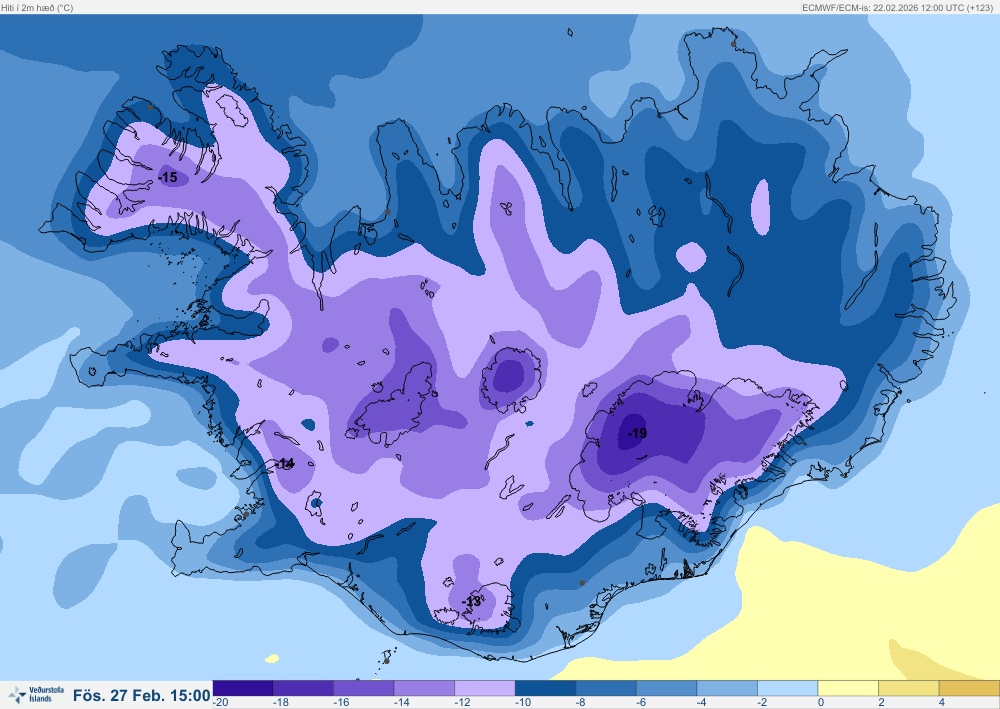Click the -14 temperature label in southwest
1000x709 pixels.
(x=285, y=464)
